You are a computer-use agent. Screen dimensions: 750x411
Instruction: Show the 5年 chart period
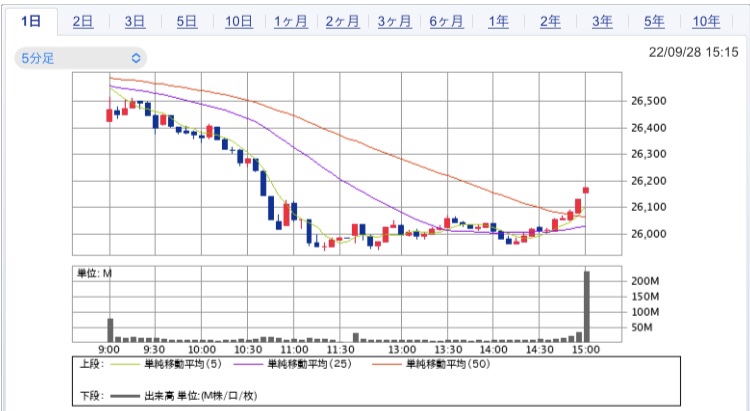[654, 22]
